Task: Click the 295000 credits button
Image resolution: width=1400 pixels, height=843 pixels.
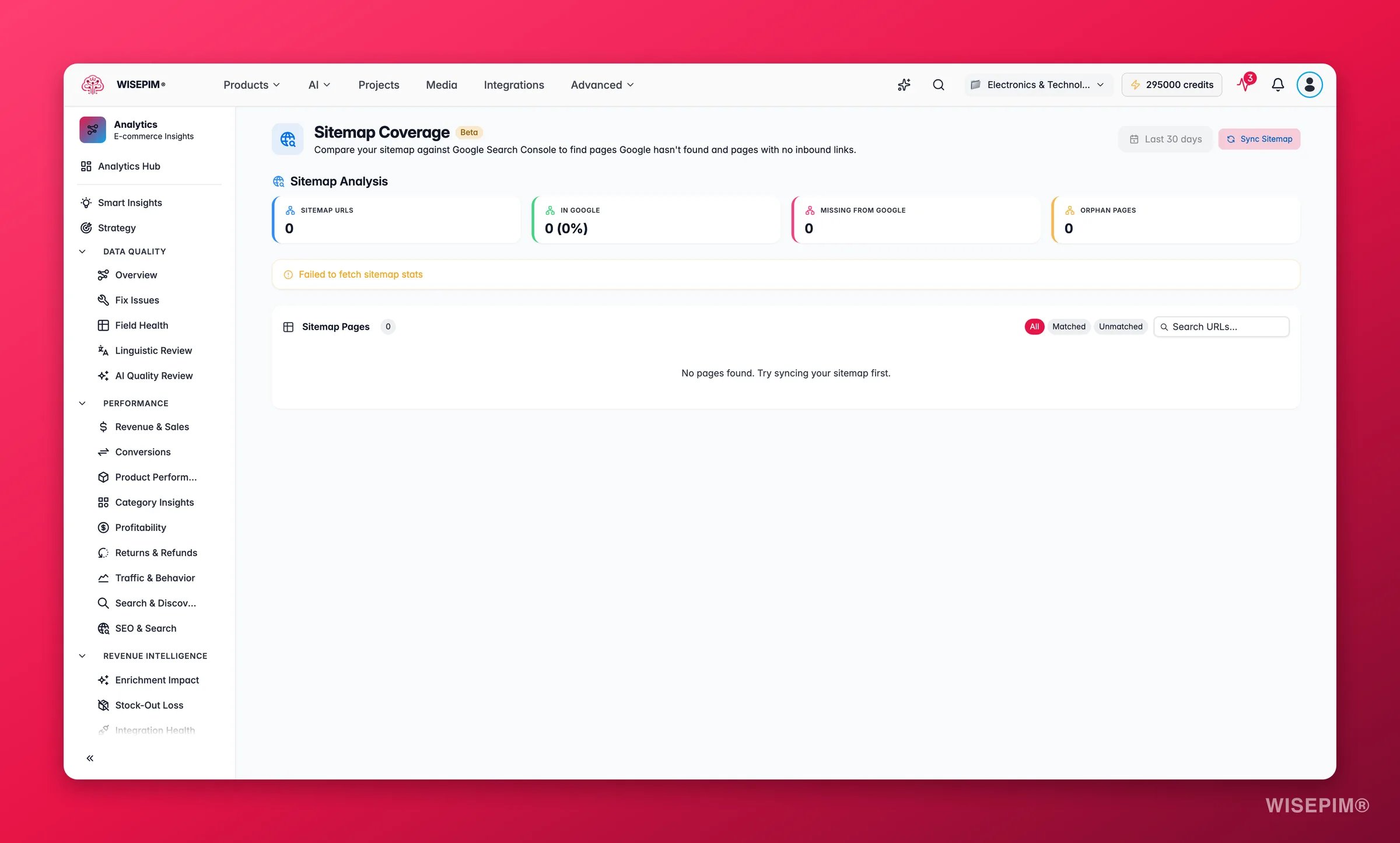Action: tap(1171, 85)
